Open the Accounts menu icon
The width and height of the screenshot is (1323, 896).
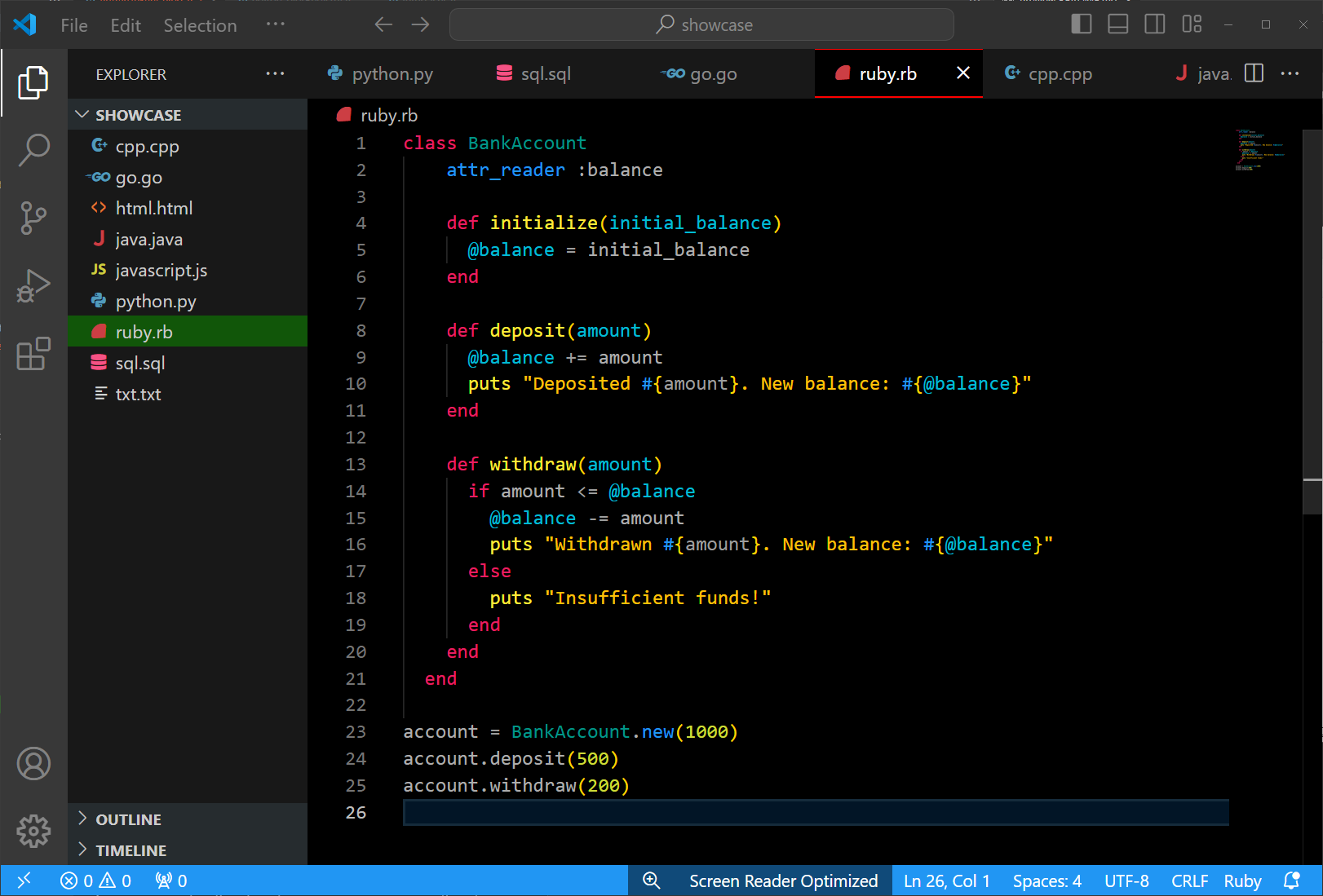33,764
